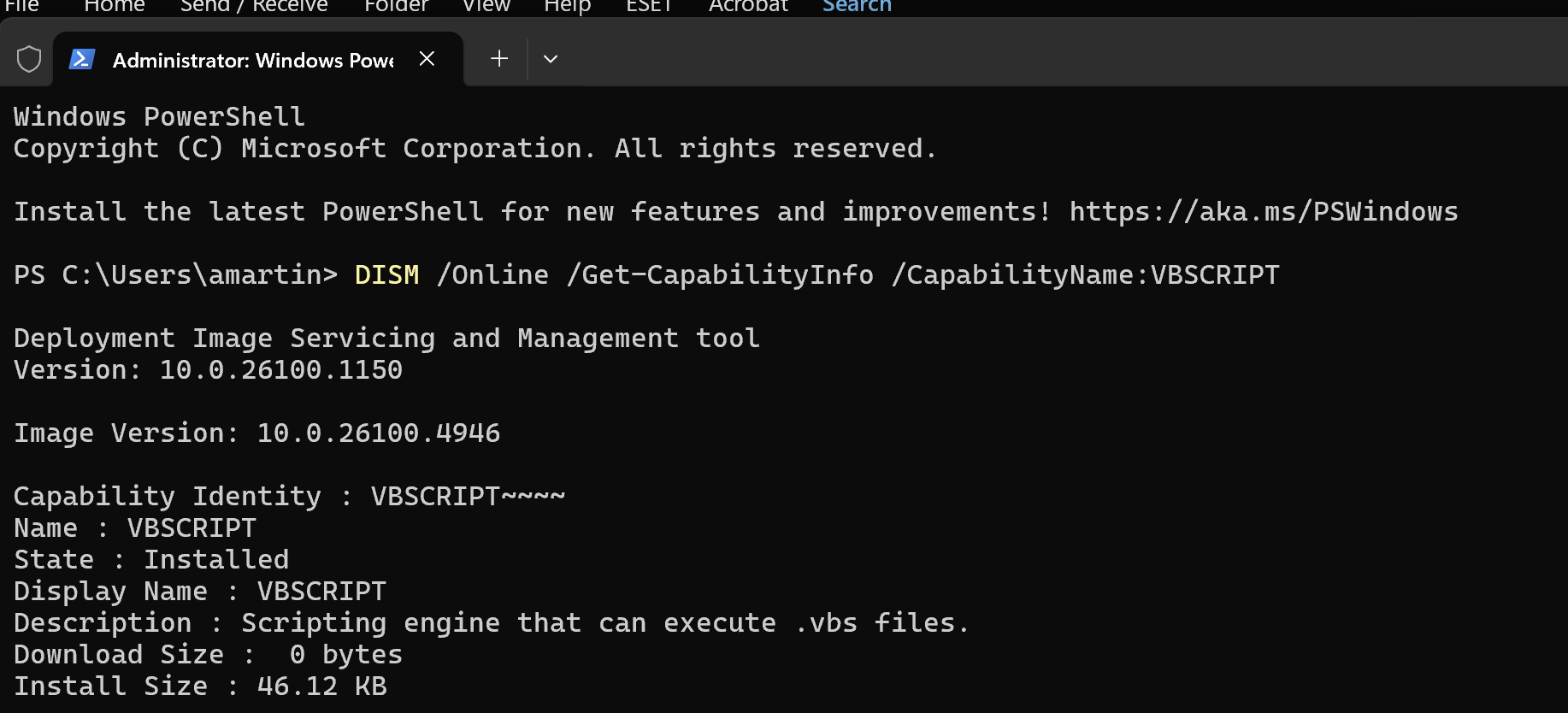Open the Home ribbon tab
Viewport: 1568px width, 713px height.
pos(115,6)
